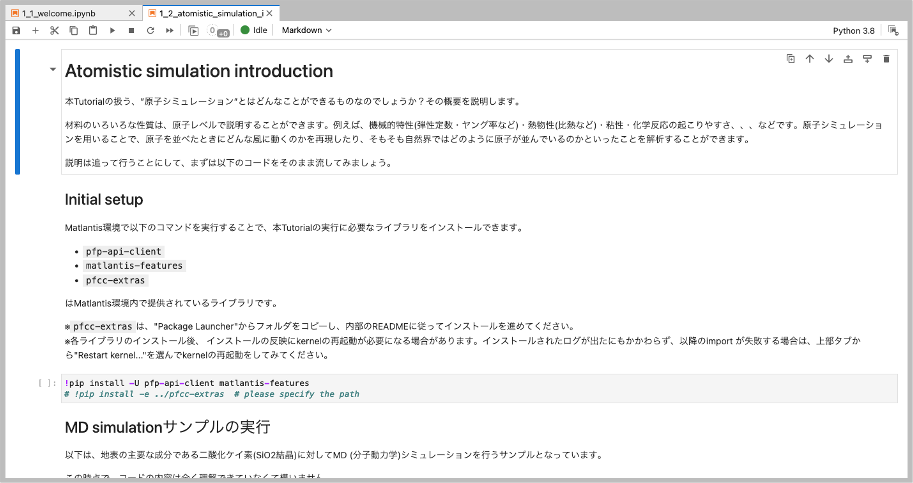Copy the selected cell from the toolbar
The width and height of the screenshot is (913, 483).
(73, 31)
